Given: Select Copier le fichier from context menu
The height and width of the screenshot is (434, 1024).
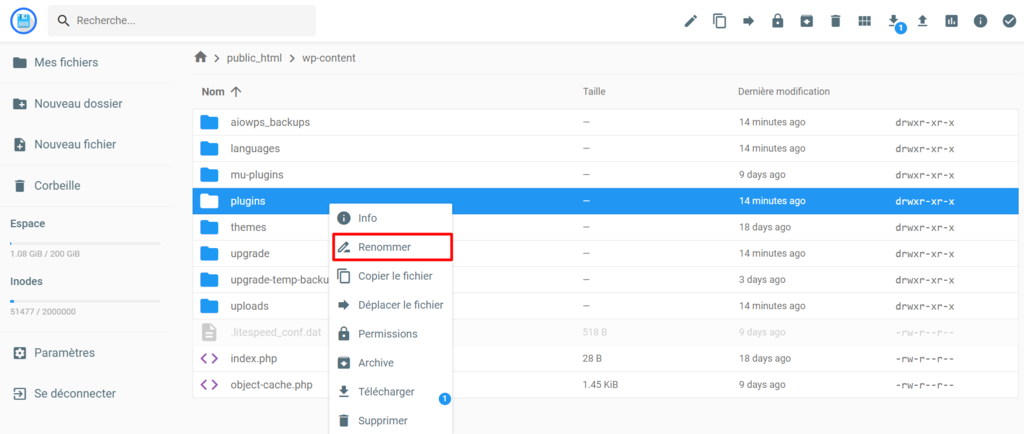Looking at the screenshot, I should (x=391, y=276).
